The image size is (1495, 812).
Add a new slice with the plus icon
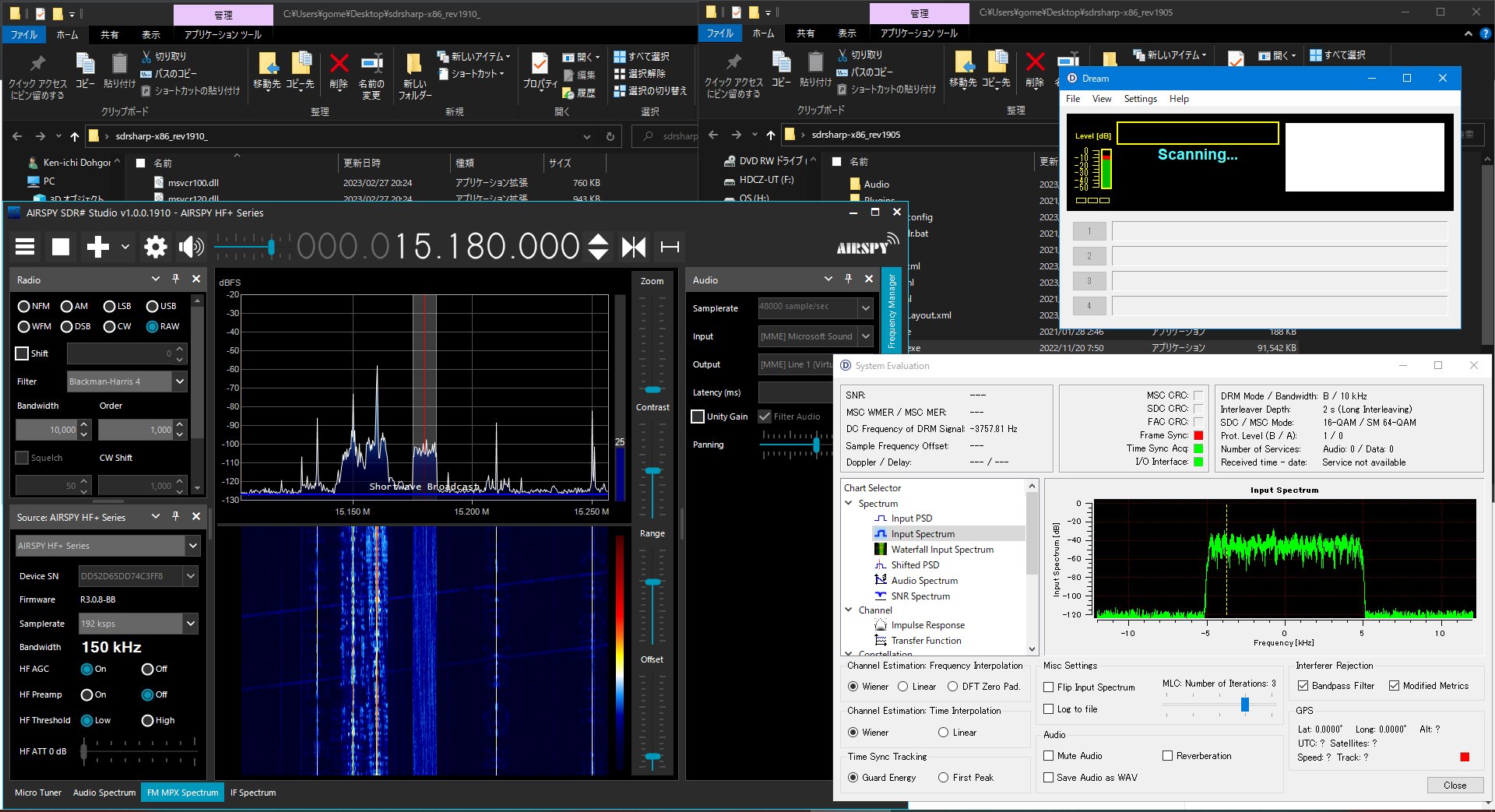click(x=97, y=247)
